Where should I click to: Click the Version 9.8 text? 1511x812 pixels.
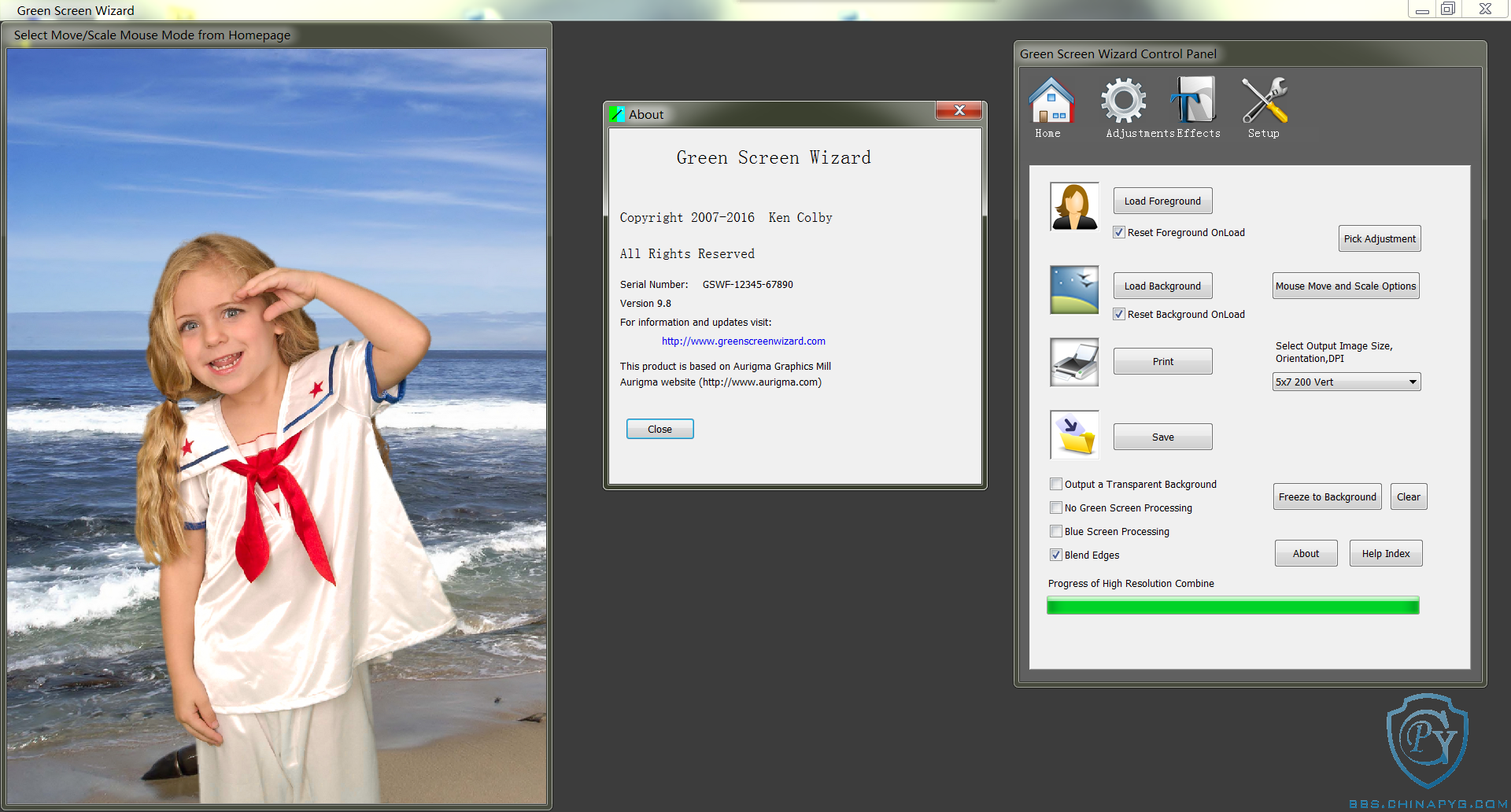[645, 303]
